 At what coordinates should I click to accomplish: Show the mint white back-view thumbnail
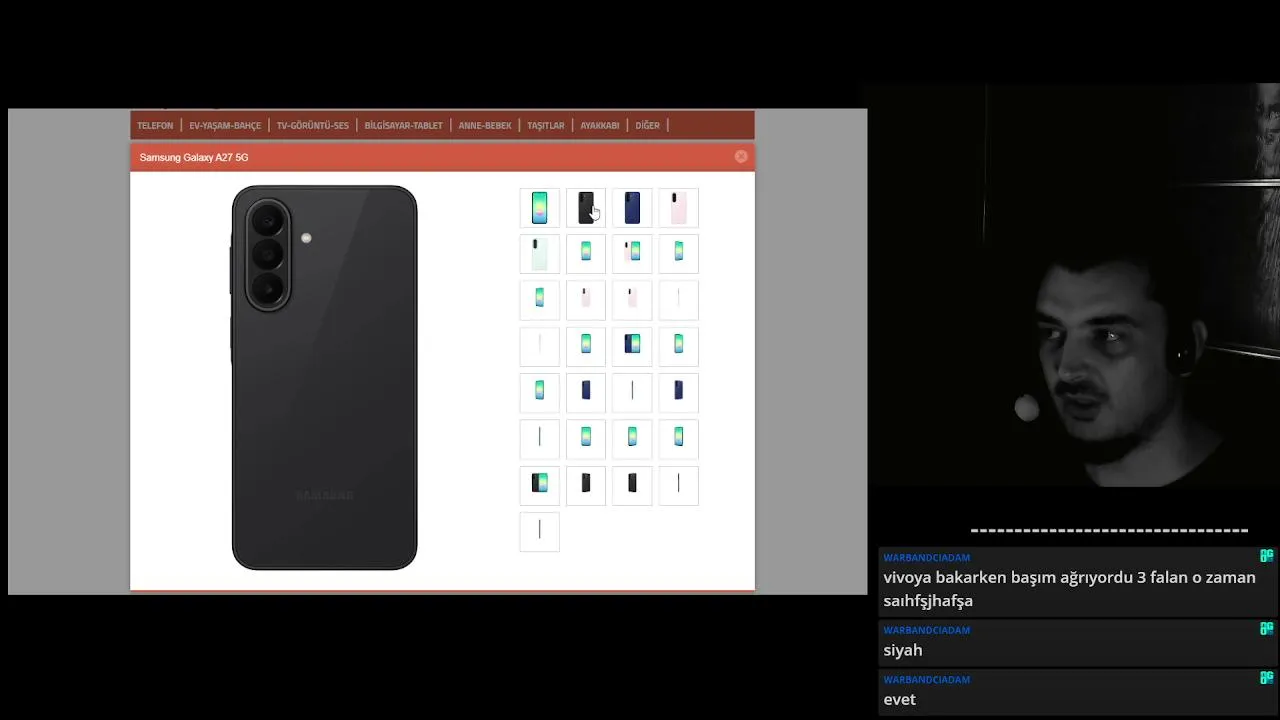click(x=540, y=254)
